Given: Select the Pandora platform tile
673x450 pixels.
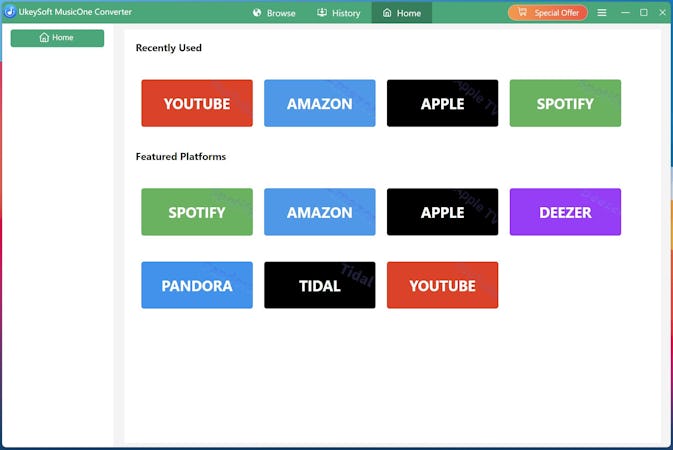Looking at the screenshot, I should pyautogui.click(x=197, y=285).
